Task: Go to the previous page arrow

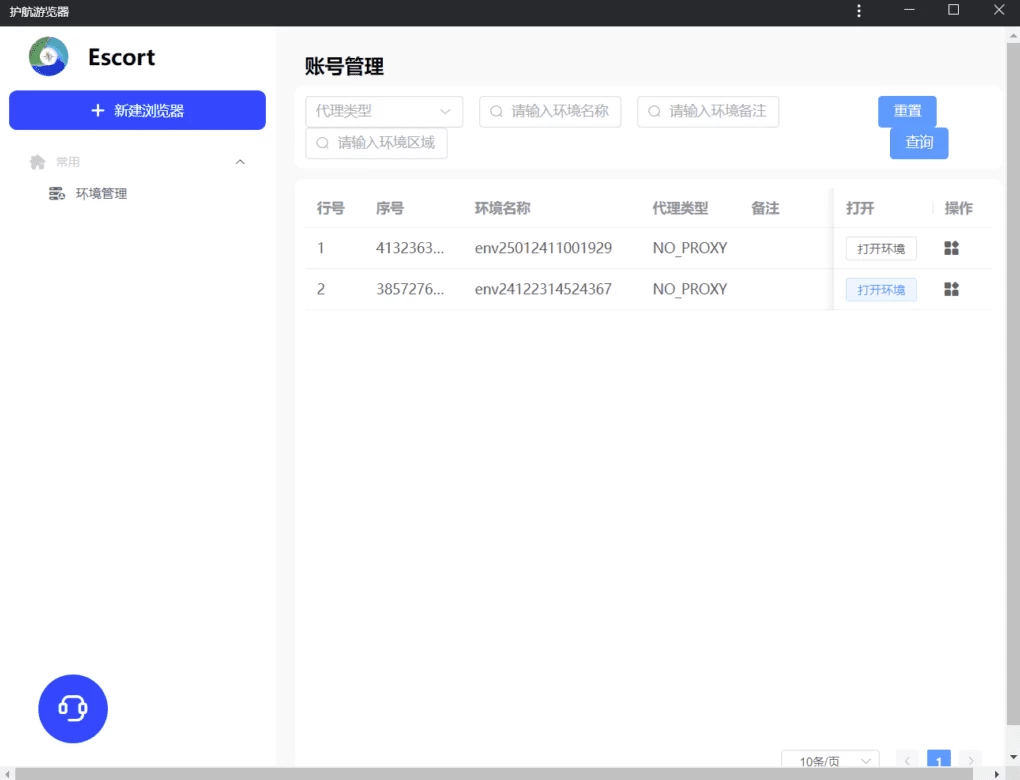Action: (x=908, y=761)
